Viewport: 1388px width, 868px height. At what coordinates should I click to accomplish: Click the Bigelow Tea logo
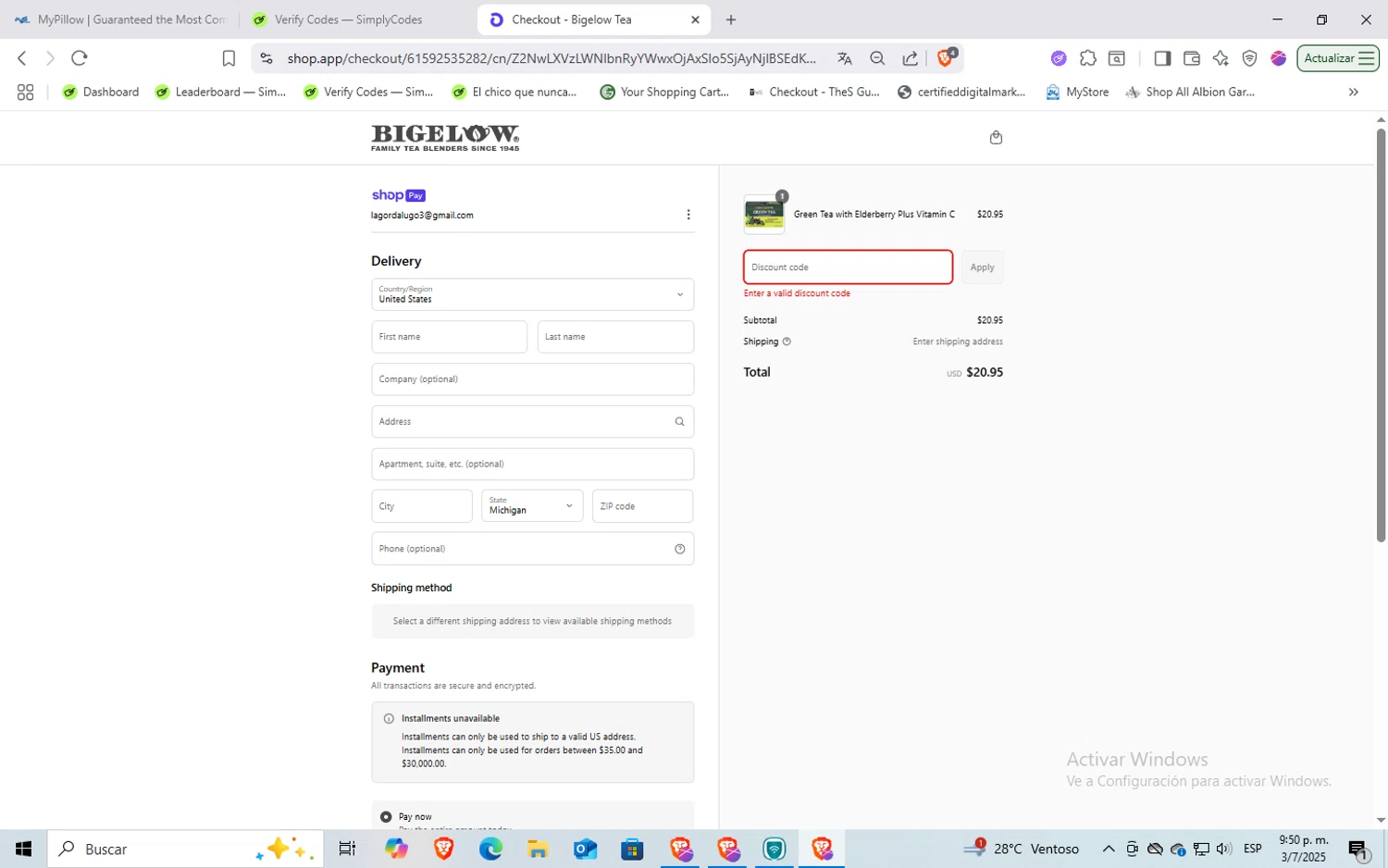pyautogui.click(x=445, y=138)
